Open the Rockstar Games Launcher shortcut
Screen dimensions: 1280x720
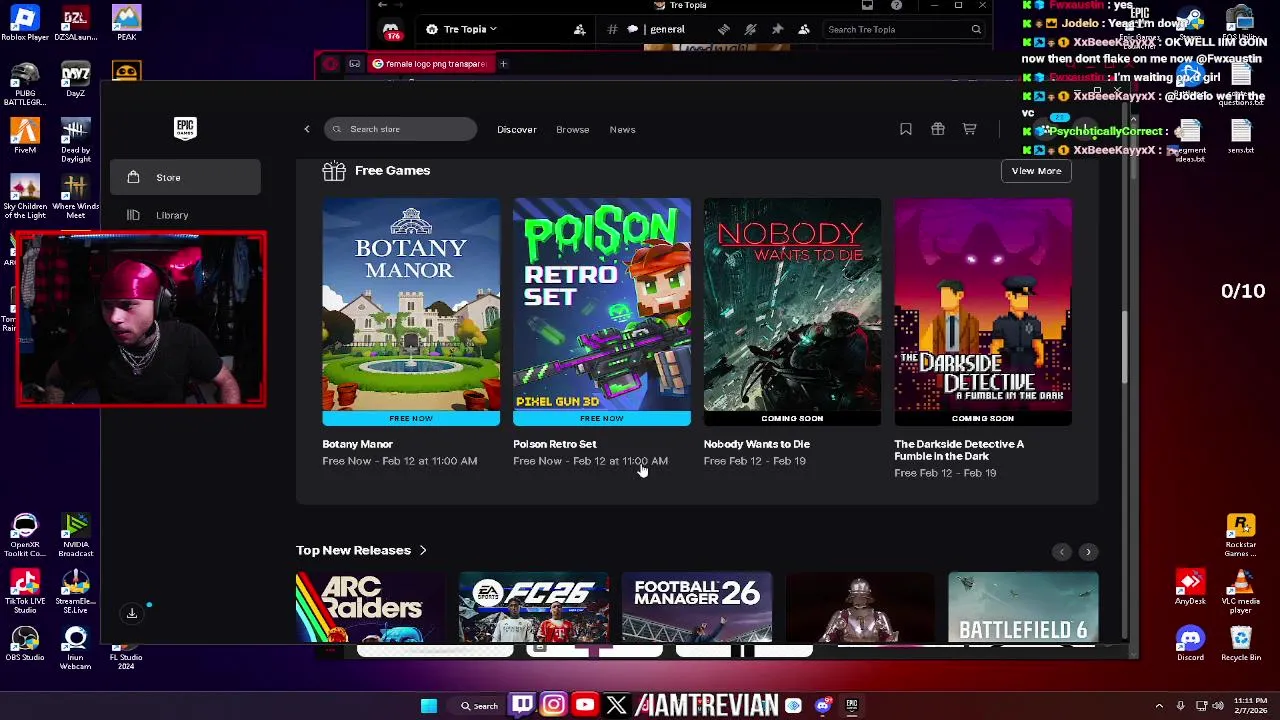1241,536
